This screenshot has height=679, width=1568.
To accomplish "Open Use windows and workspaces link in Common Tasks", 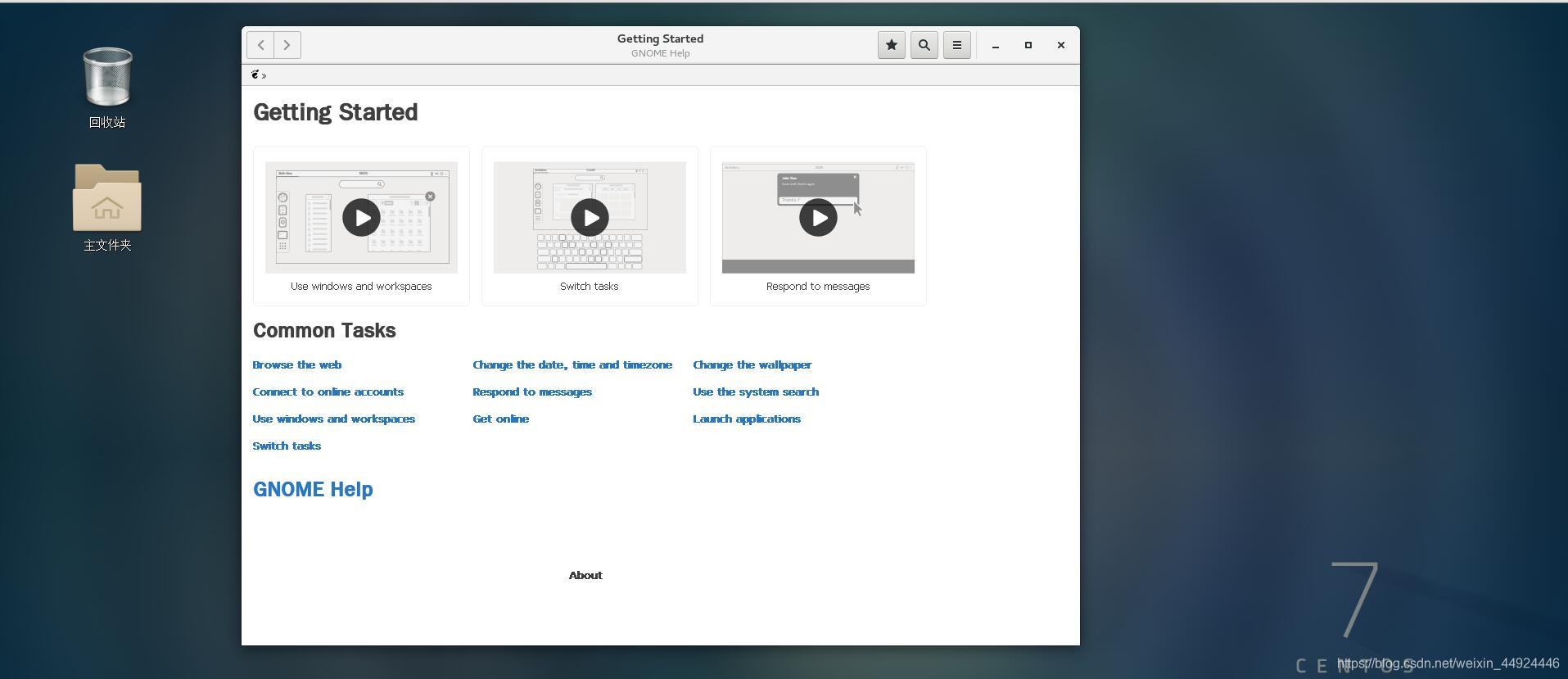I will pyautogui.click(x=334, y=419).
